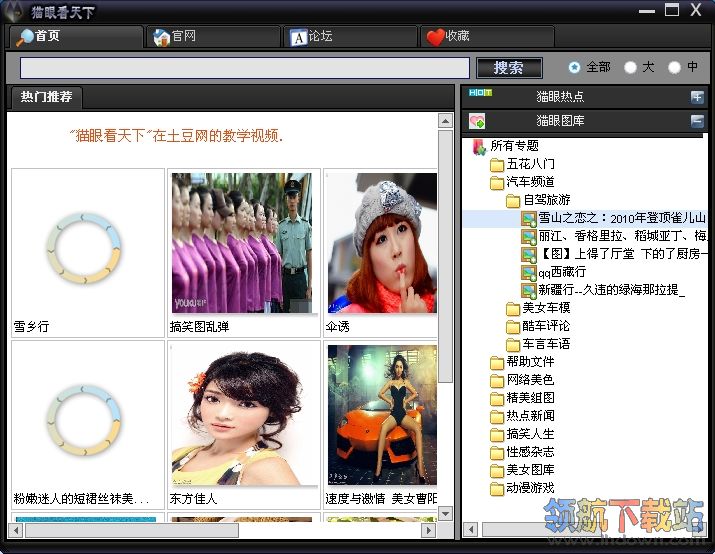
Task: Click the heart picture icon beside 猫眼图库
Action: (477, 121)
